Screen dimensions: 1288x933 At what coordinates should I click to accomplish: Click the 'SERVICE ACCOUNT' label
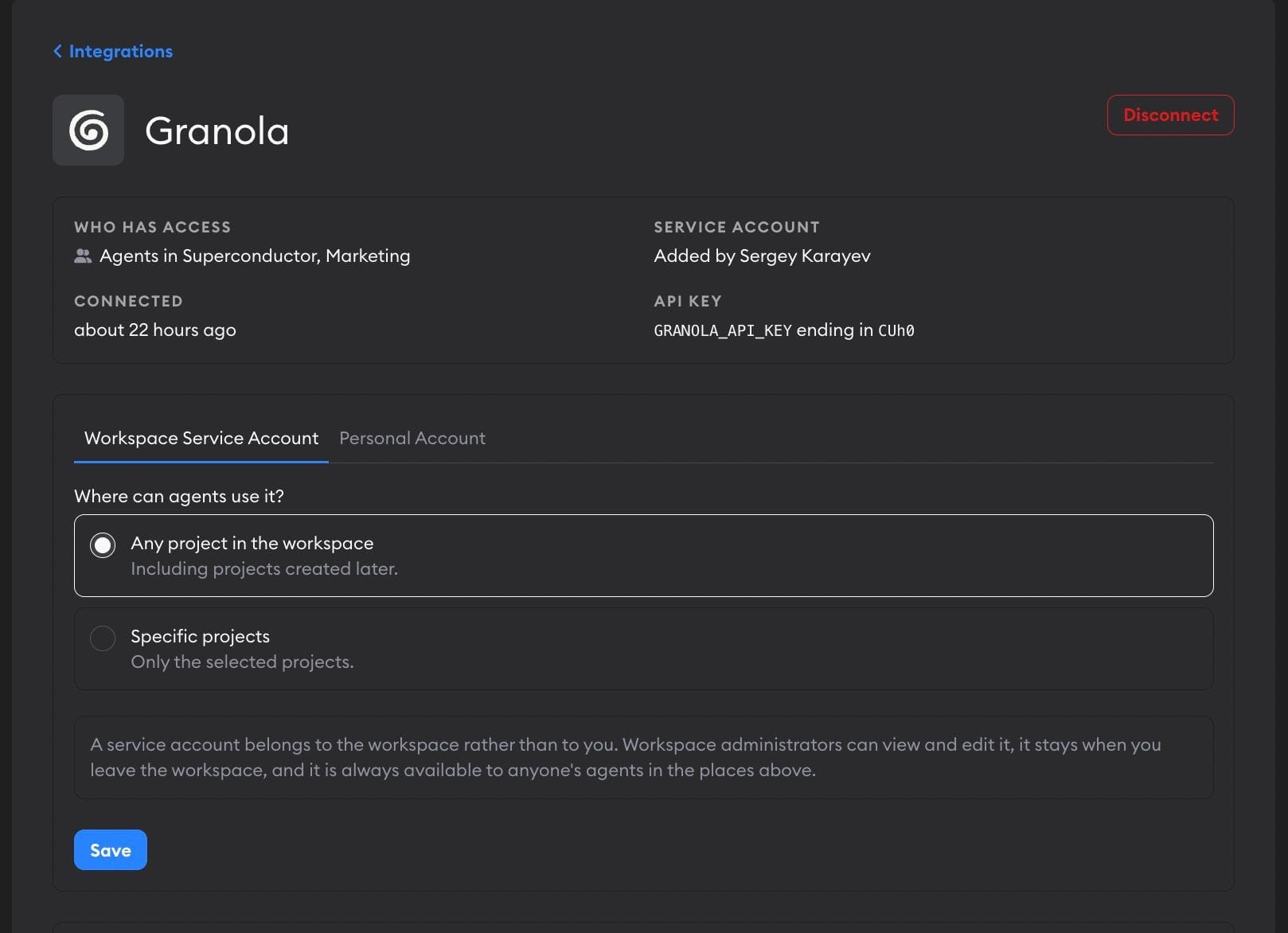pos(736,227)
